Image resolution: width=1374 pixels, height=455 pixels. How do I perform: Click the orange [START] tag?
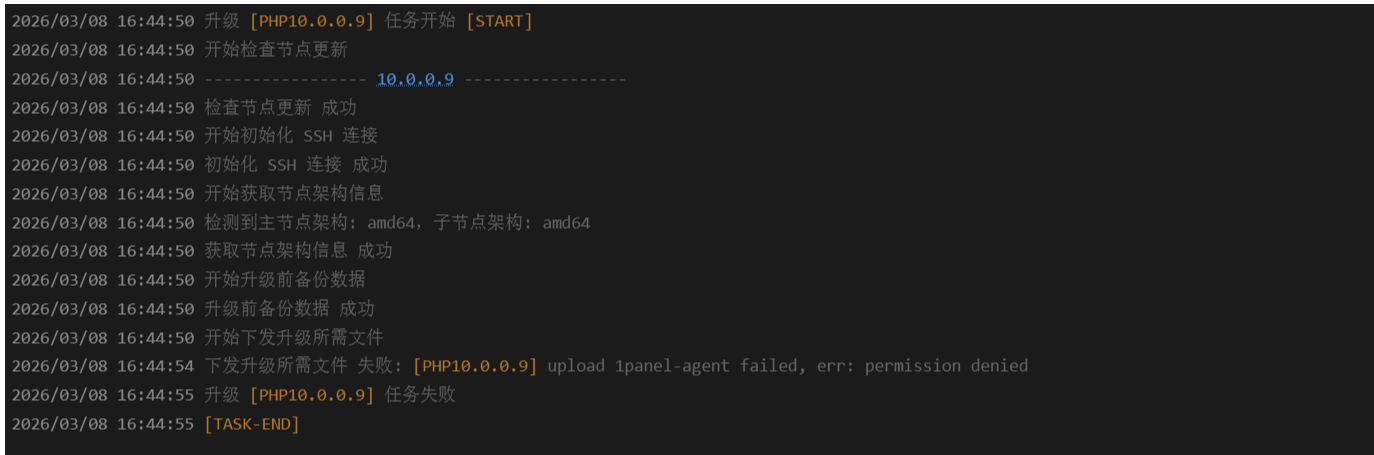point(499,21)
